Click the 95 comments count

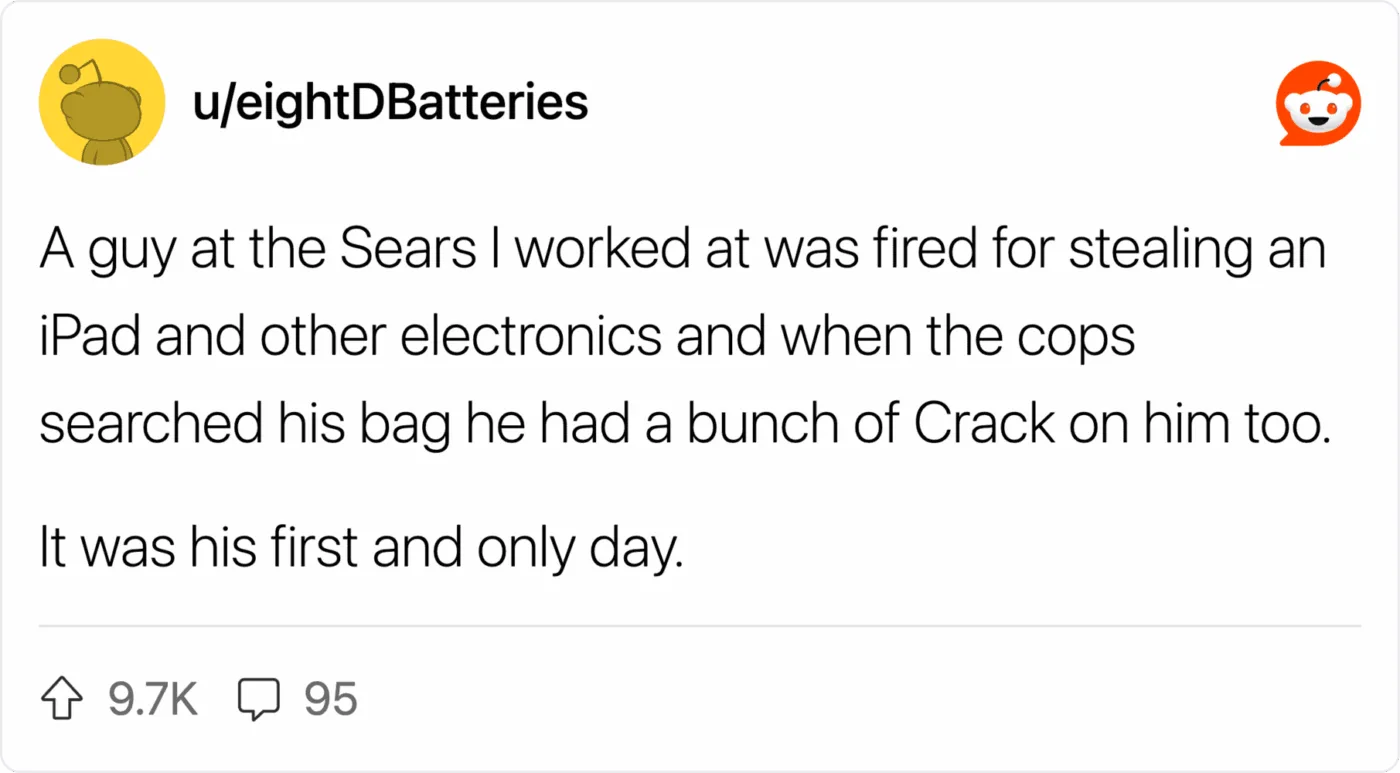pos(331,700)
